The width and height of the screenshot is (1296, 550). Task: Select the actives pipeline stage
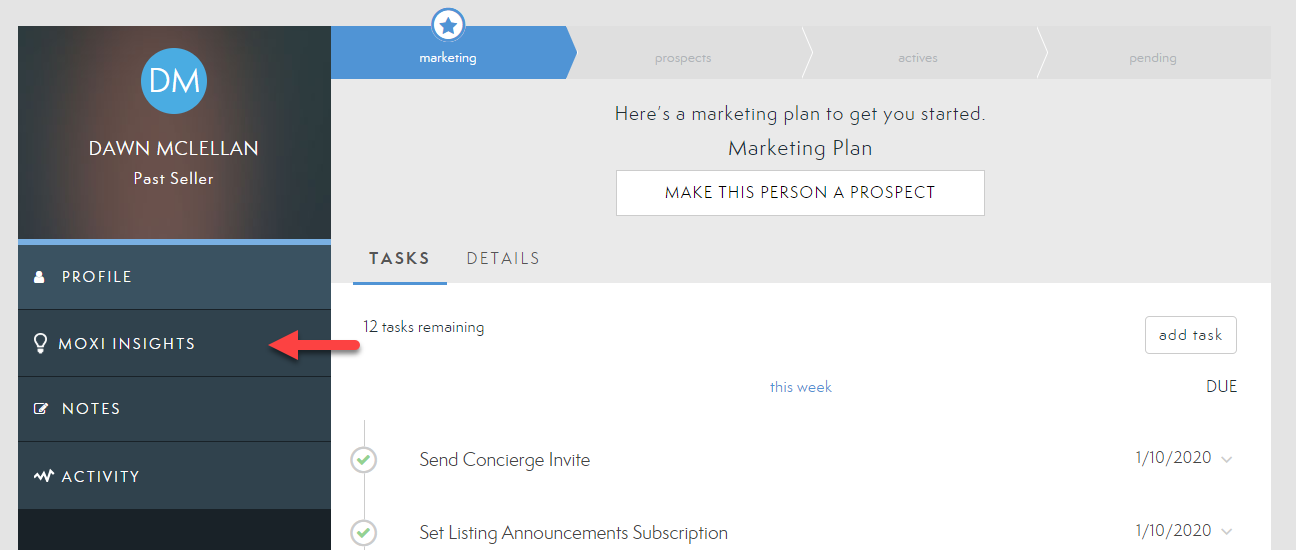pos(917,58)
